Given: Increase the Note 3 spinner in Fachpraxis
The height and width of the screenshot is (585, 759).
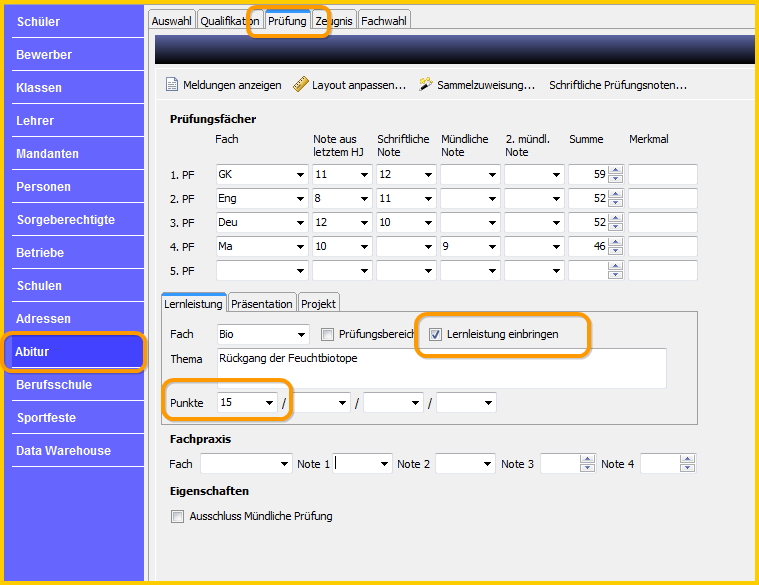Looking at the screenshot, I should [x=587, y=459].
